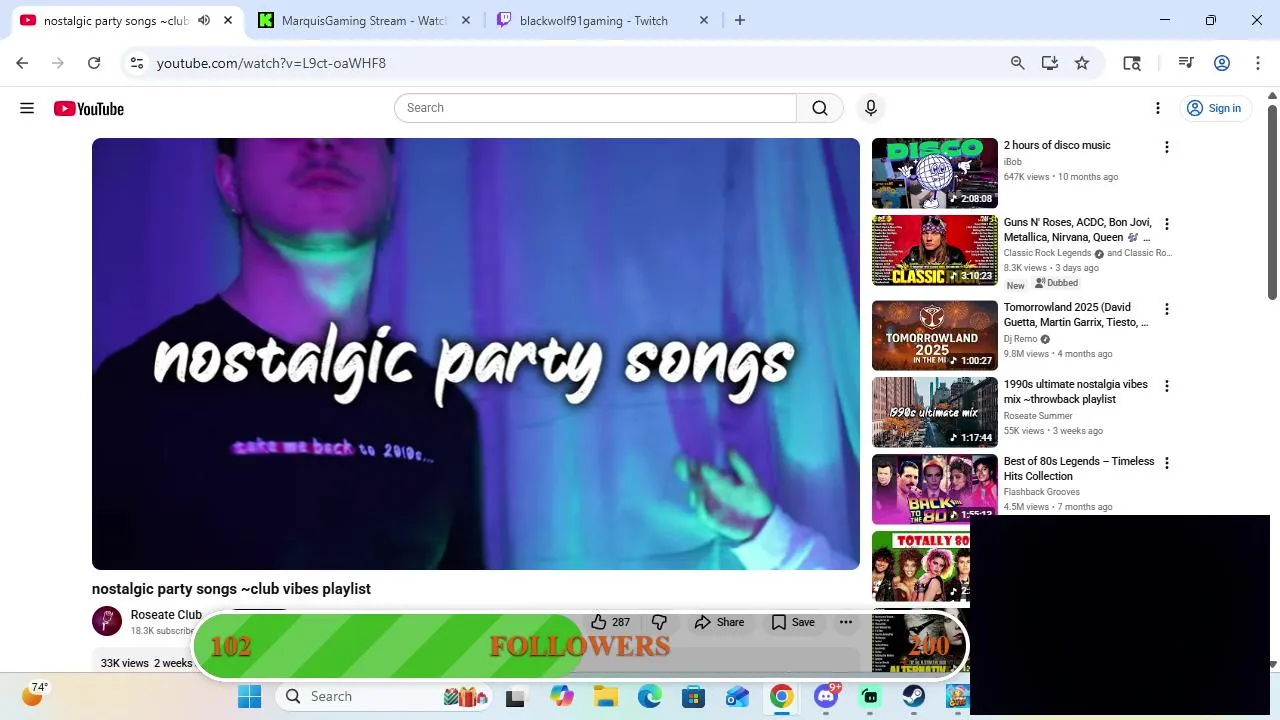Open Copilot from the taskbar
The width and height of the screenshot is (1280, 720).
(562, 697)
